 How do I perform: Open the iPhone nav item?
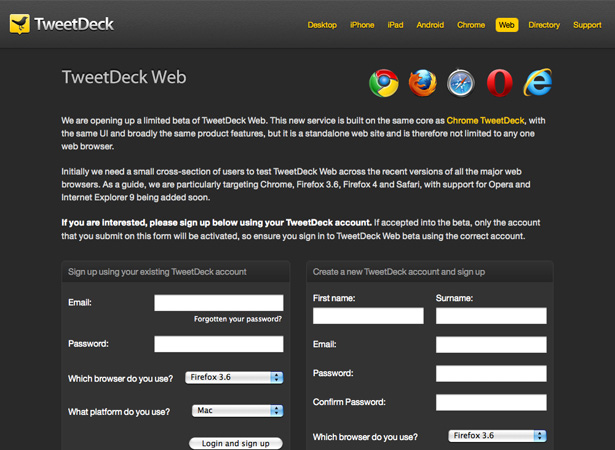click(x=362, y=25)
